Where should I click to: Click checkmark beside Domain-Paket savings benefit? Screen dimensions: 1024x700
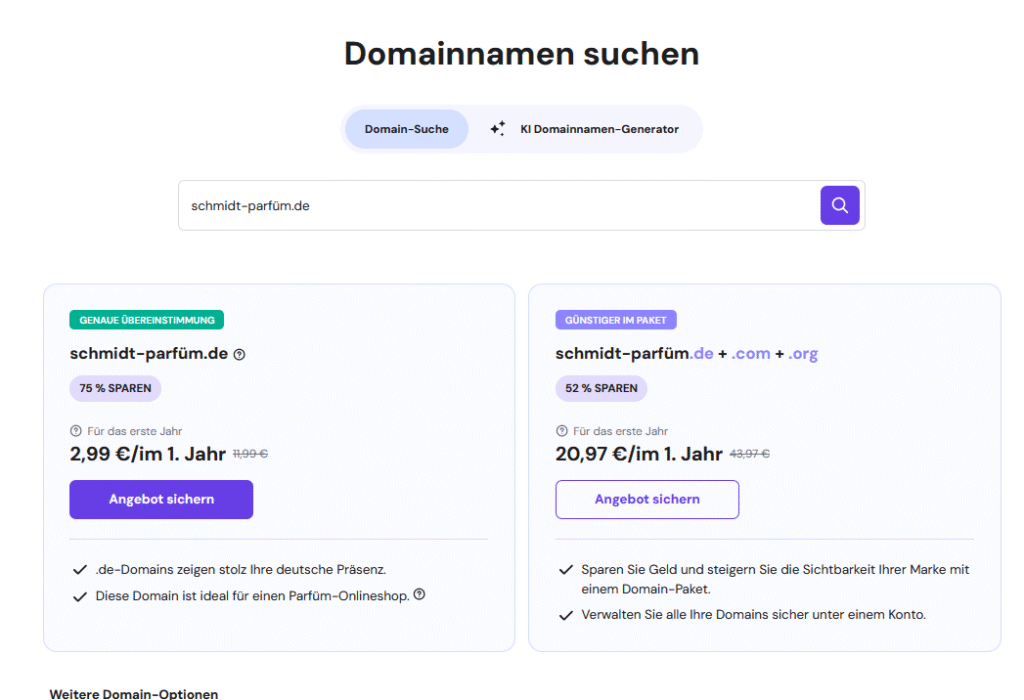[x=566, y=570]
